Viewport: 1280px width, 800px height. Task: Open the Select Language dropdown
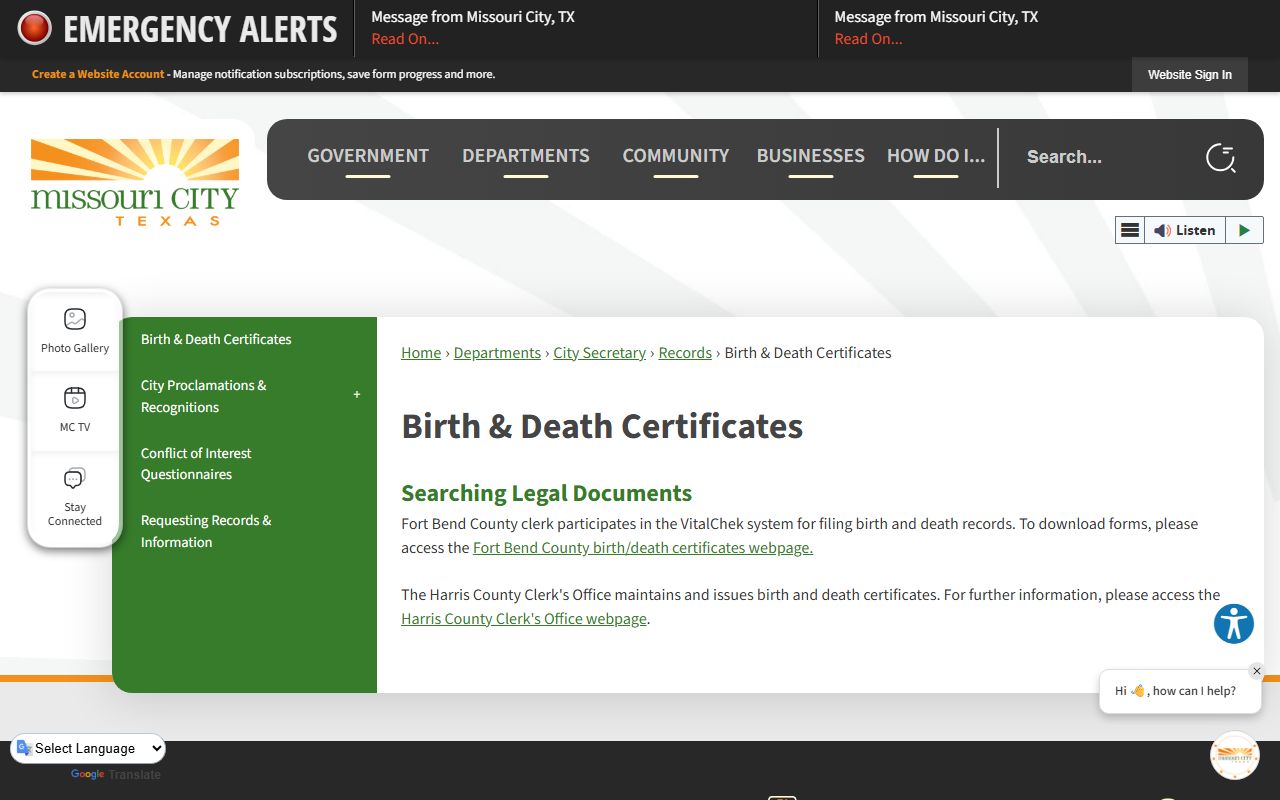click(88, 748)
